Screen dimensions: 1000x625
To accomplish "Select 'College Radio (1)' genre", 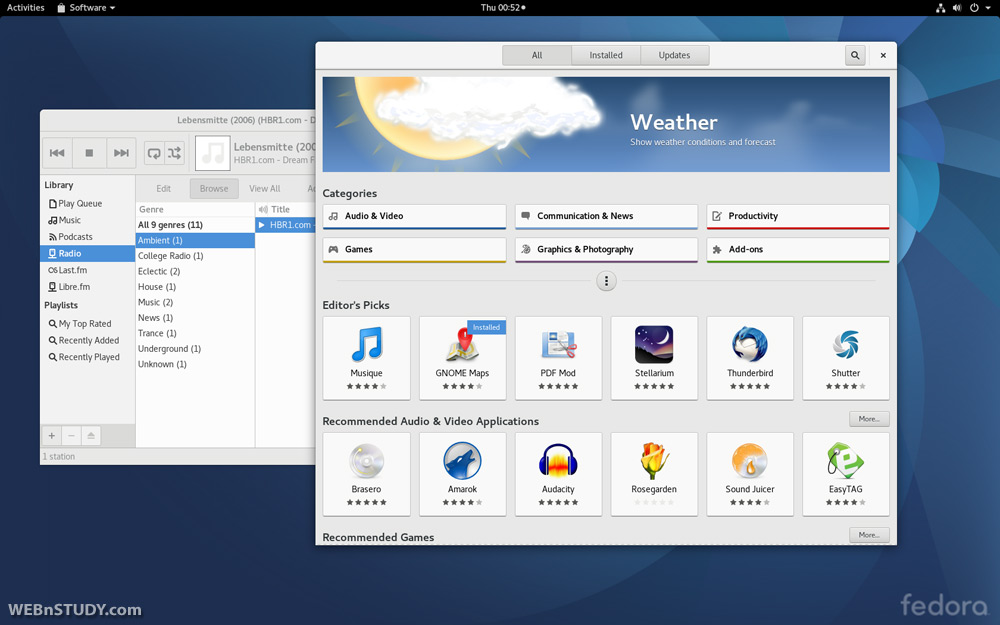I will (195, 256).
